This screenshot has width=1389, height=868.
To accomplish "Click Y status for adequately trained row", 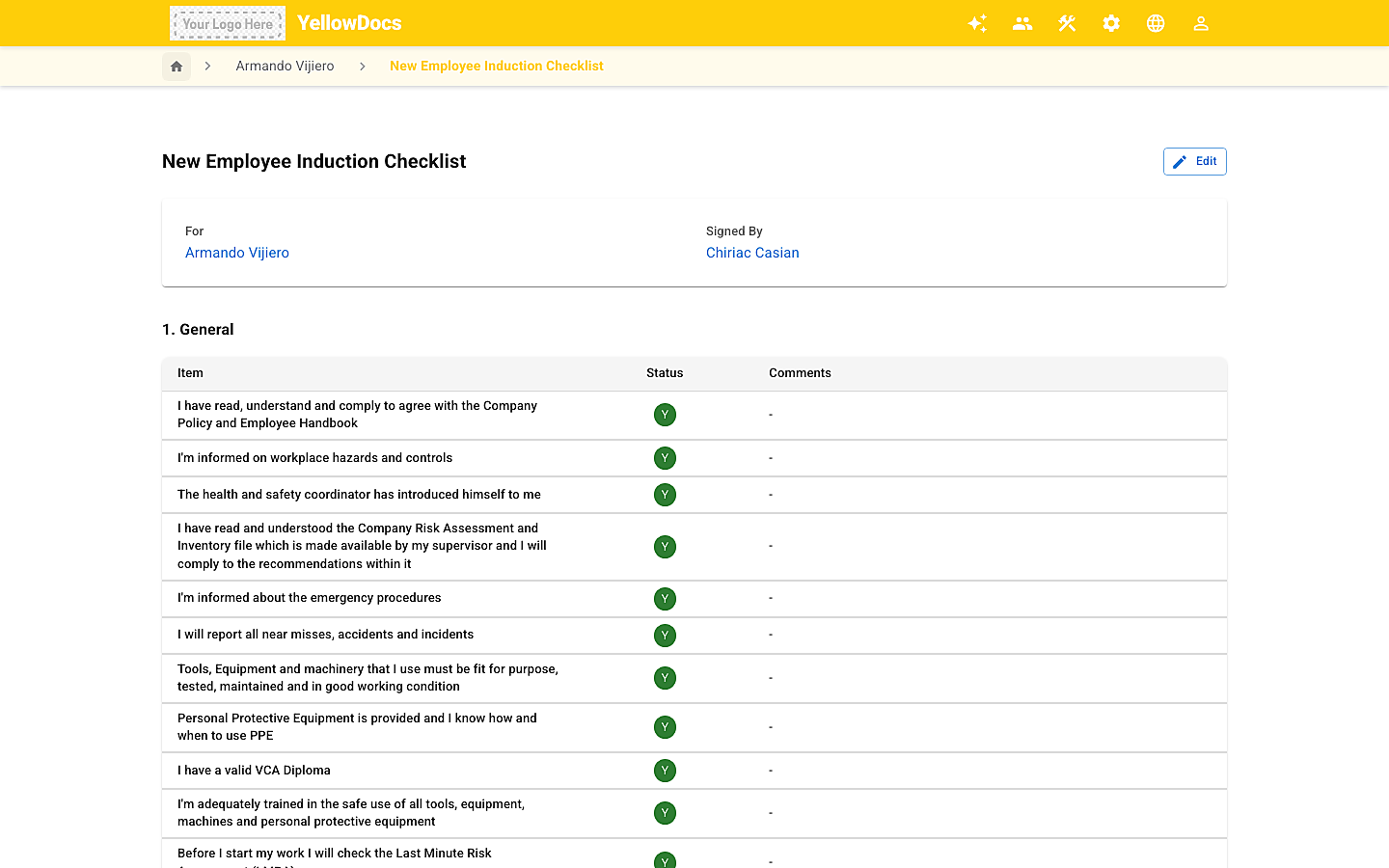I will [x=665, y=813].
